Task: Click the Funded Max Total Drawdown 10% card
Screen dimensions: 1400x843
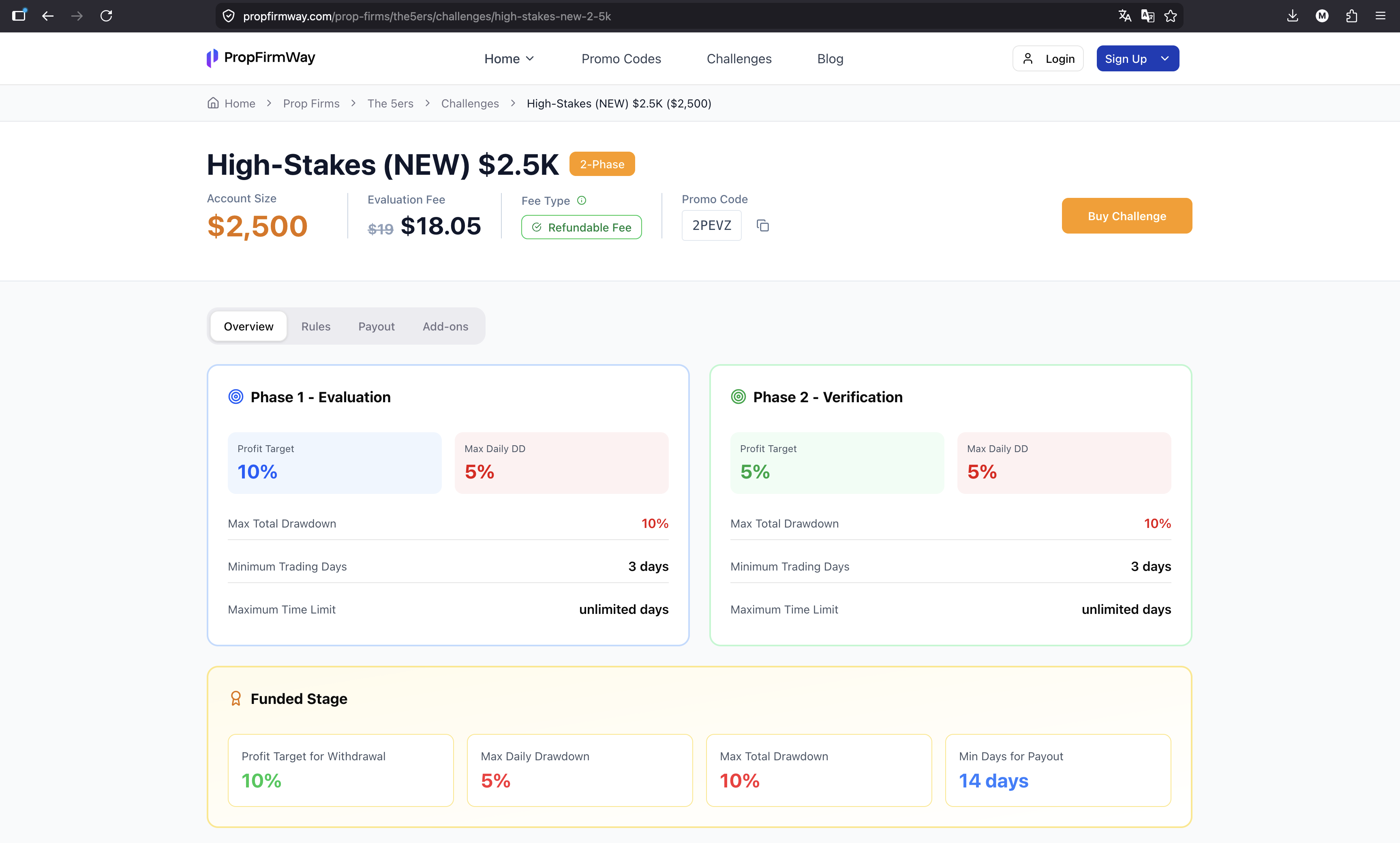Action: coord(819,770)
